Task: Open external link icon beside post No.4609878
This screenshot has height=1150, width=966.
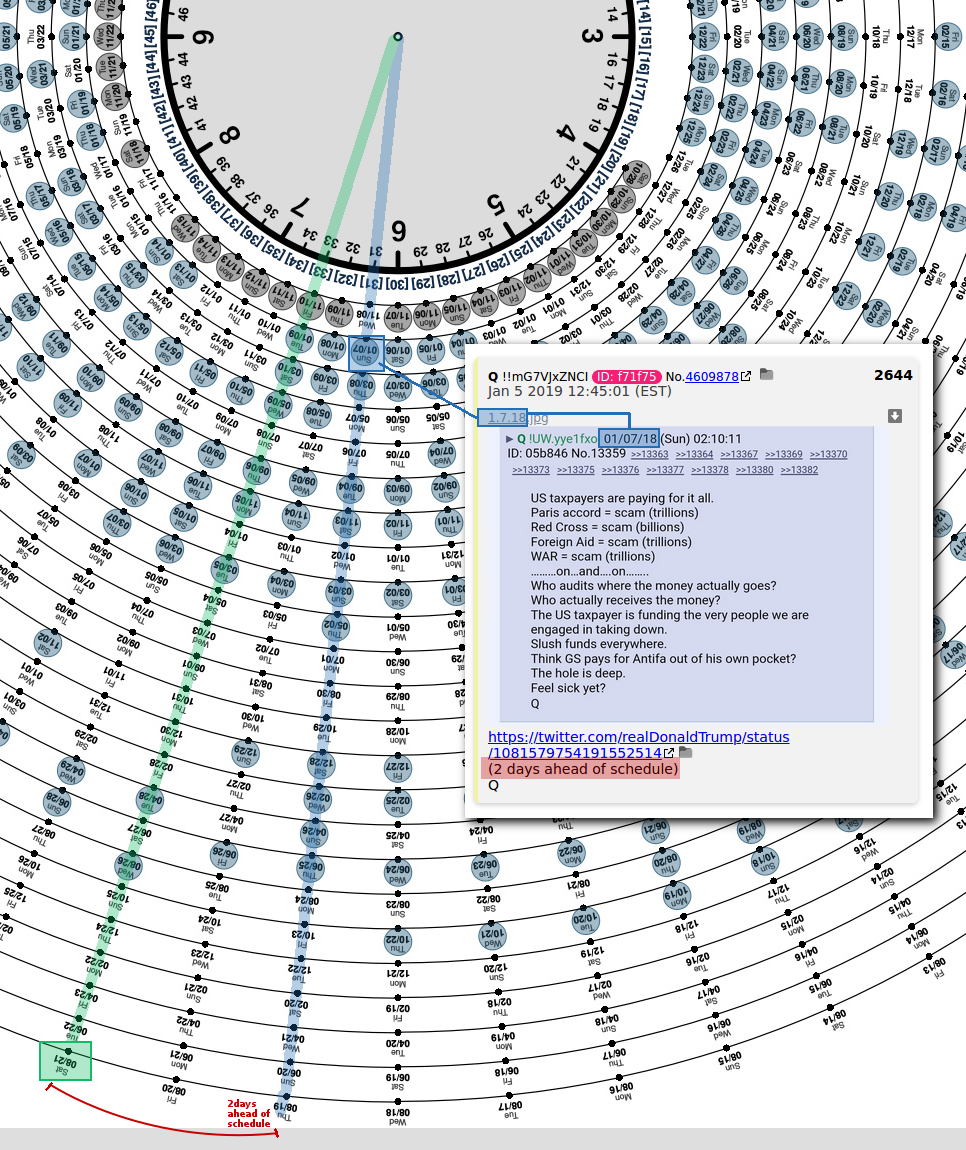Action: (746, 376)
